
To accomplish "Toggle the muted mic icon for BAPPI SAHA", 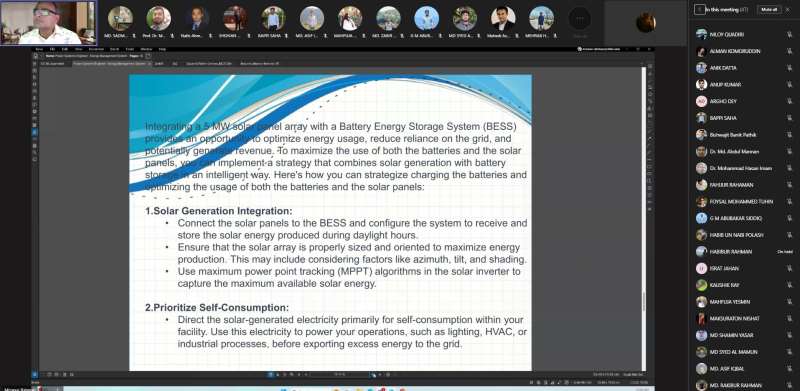I will pyautogui.click(x=789, y=118).
